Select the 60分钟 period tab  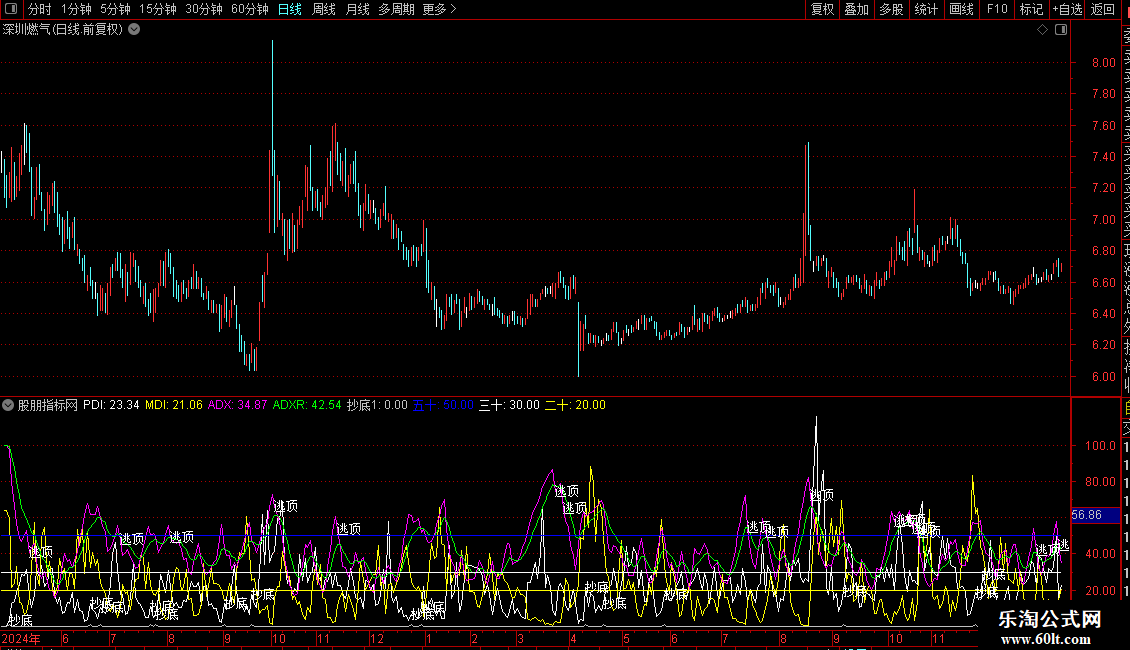[x=250, y=9]
